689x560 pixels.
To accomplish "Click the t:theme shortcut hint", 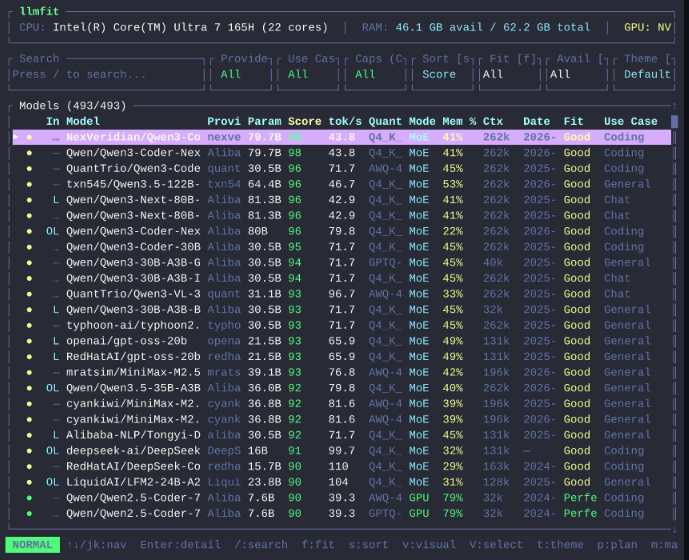I will 560,545.
